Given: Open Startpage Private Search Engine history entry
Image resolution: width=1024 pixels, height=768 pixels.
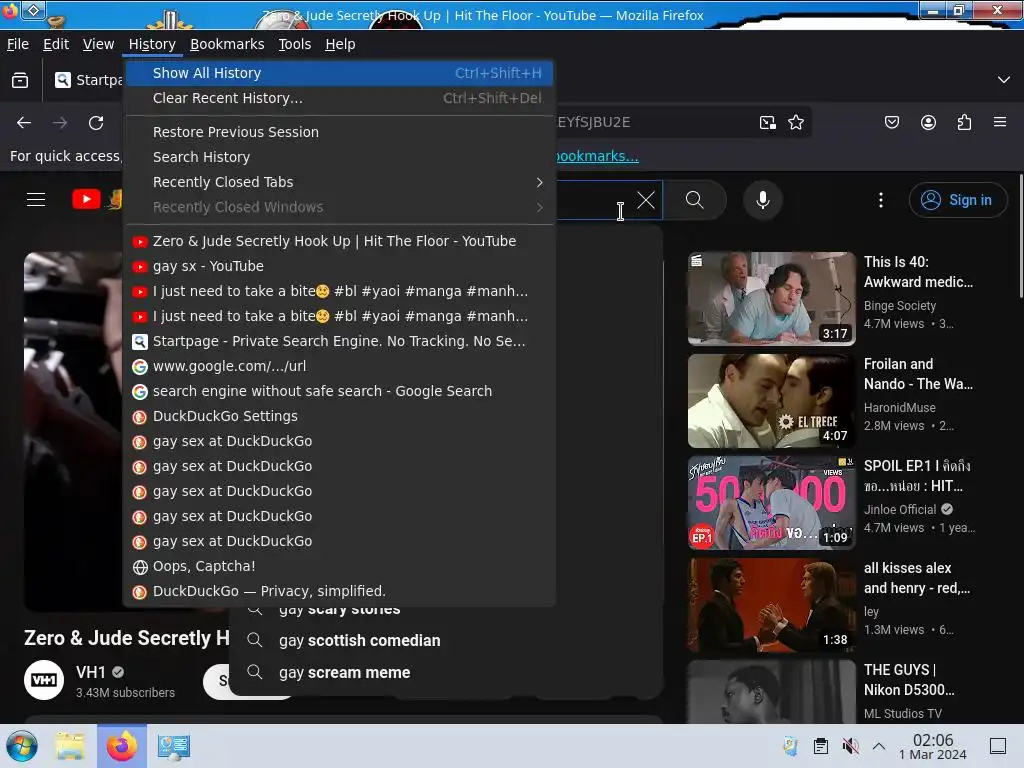Looking at the screenshot, I should [340, 342].
